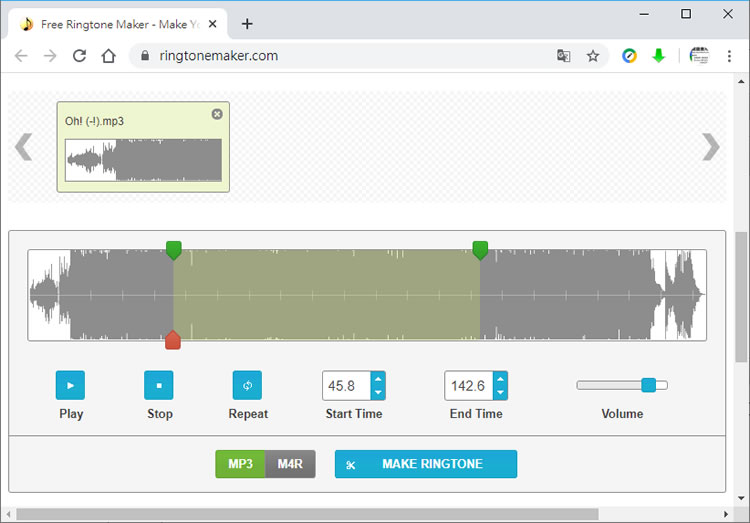The width and height of the screenshot is (750, 523).
Task: Click the Play button icon
Action: coord(70,385)
